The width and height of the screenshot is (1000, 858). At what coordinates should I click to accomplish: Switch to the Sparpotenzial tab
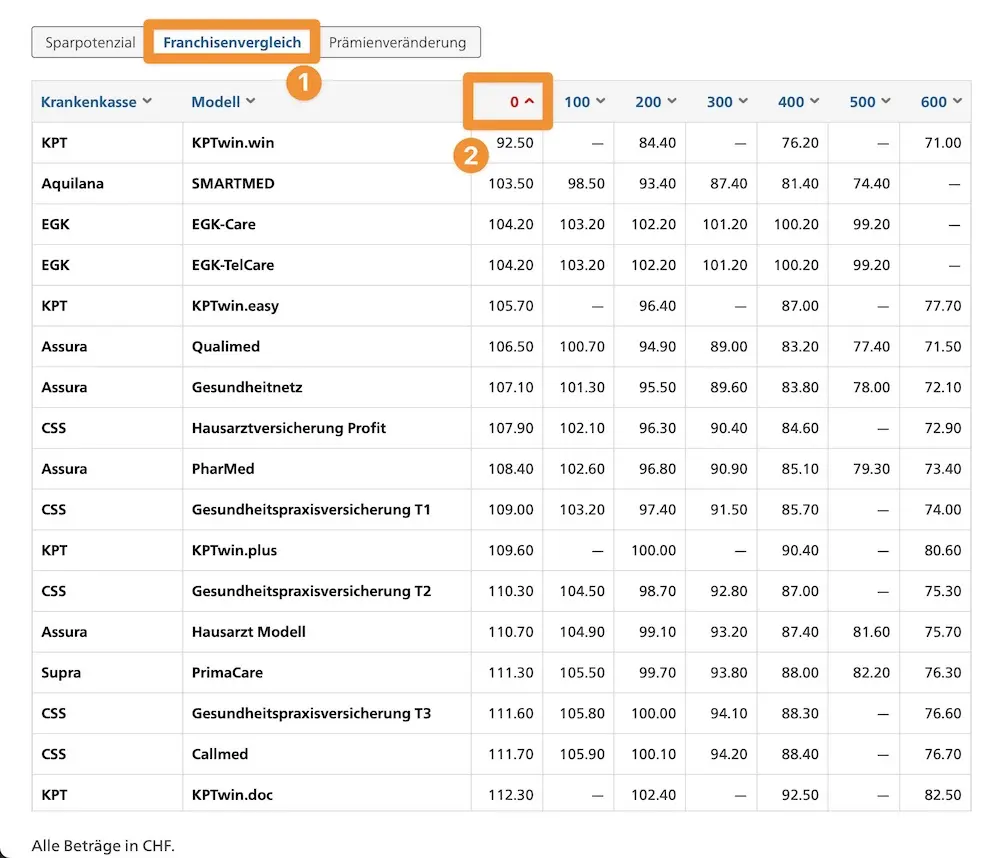tap(90, 43)
